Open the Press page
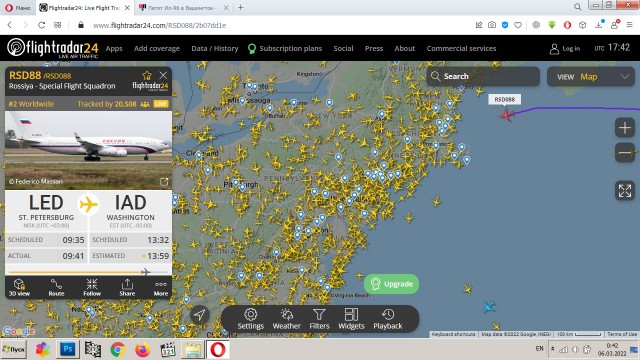The height and width of the screenshot is (360, 640). [x=374, y=49]
